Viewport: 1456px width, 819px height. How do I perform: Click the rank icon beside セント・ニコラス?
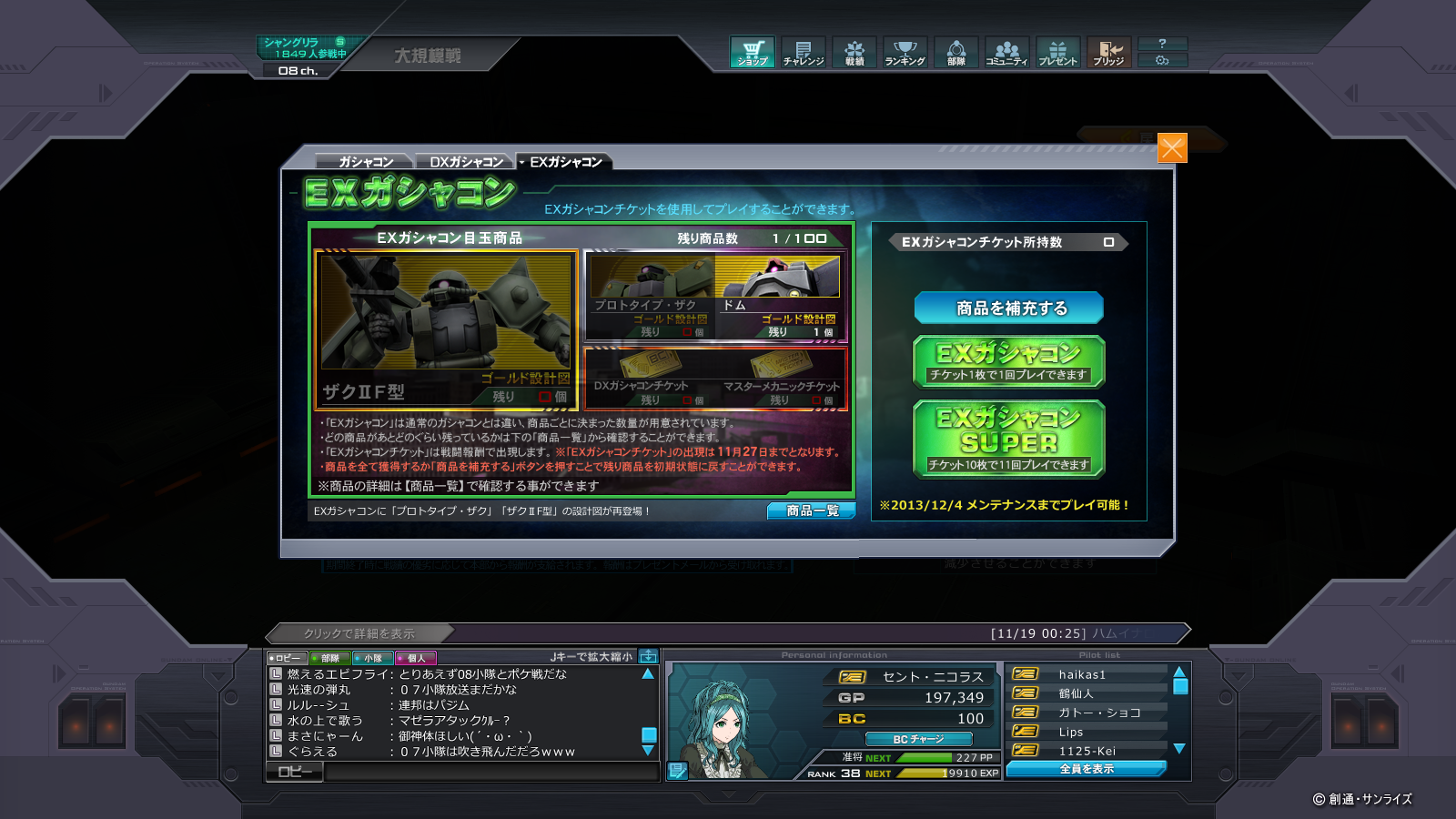coord(852,677)
